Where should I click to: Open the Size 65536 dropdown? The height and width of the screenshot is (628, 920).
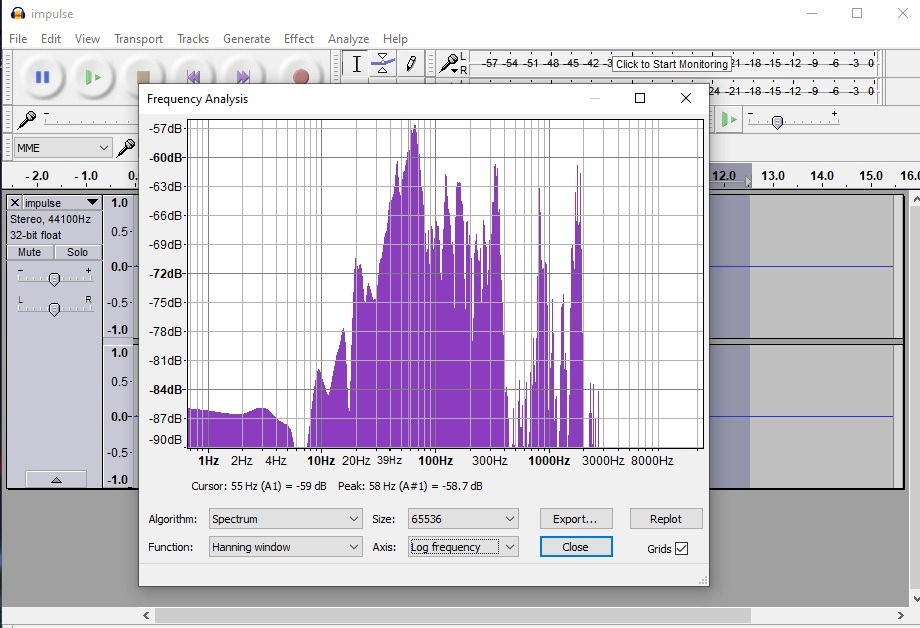(463, 519)
